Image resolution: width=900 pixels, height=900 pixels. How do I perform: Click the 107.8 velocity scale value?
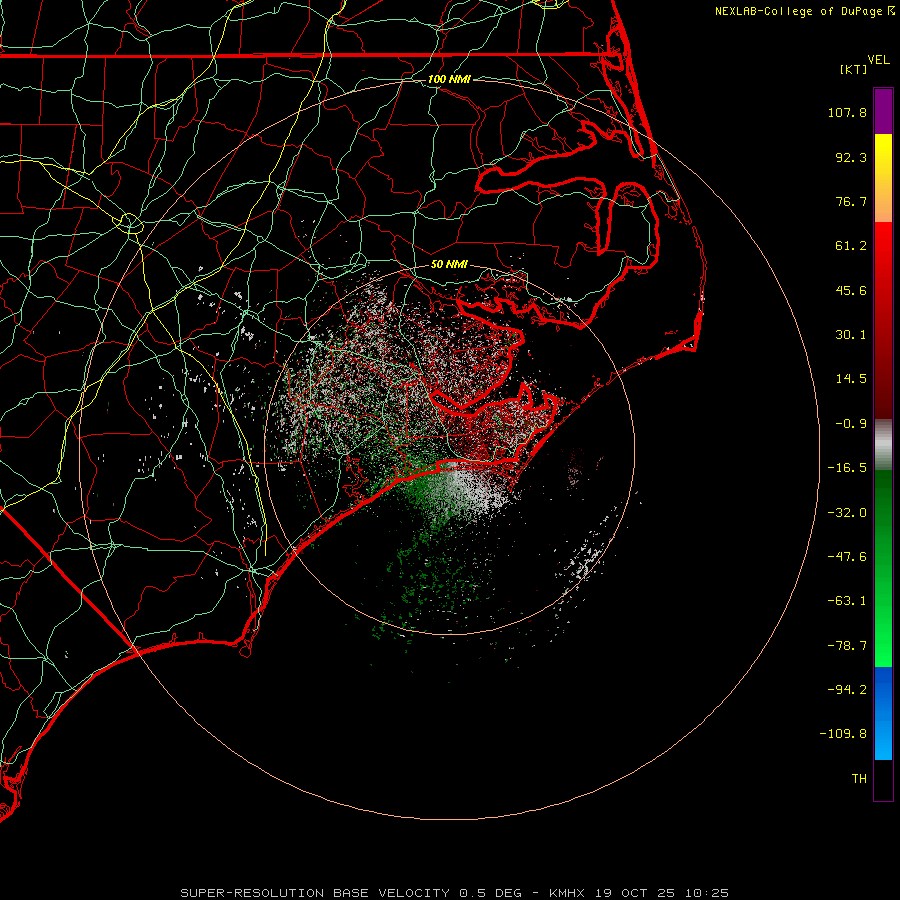(x=847, y=112)
